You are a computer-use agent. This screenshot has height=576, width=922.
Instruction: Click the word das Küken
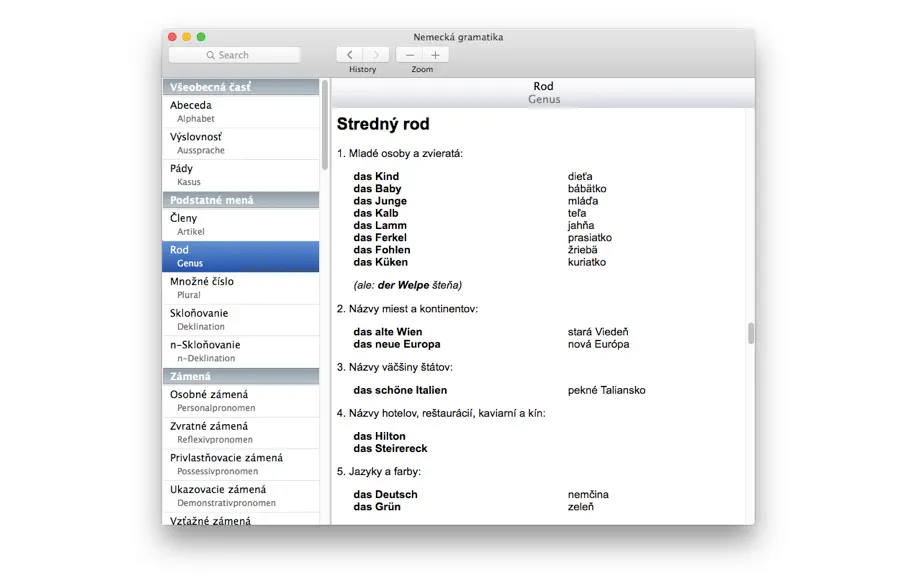(x=380, y=262)
